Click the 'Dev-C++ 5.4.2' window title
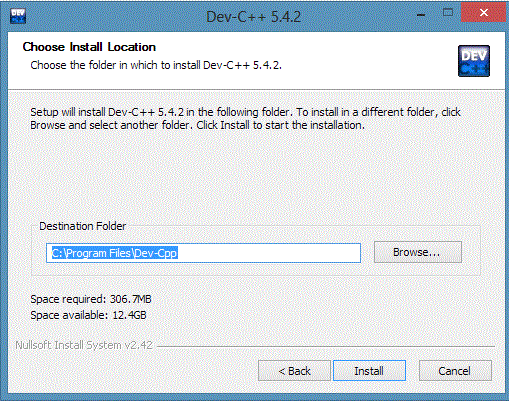Screen dimensions: 509x401 pos(253,16)
